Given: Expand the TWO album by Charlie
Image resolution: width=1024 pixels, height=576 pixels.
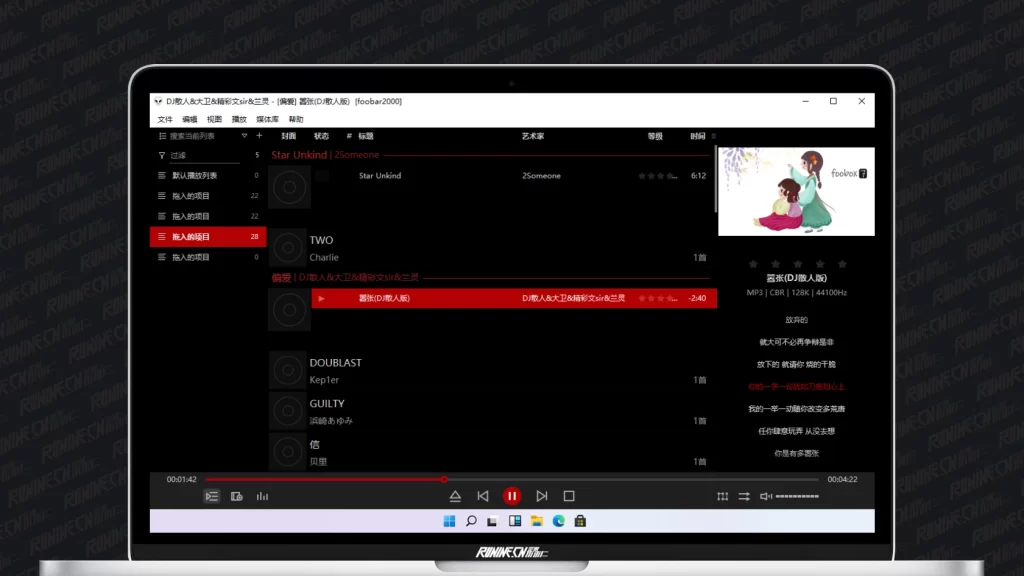Looking at the screenshot, I should pos(321,240).
